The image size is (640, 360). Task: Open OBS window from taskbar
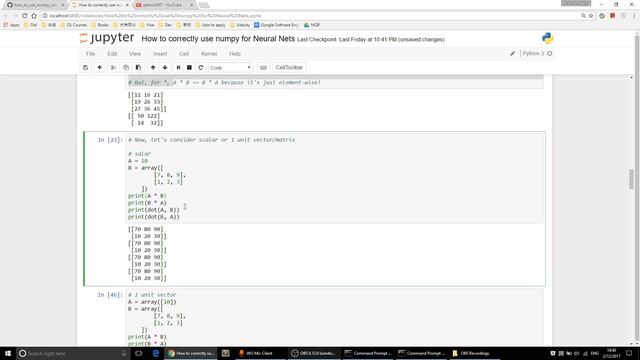[x=313, y=353]
